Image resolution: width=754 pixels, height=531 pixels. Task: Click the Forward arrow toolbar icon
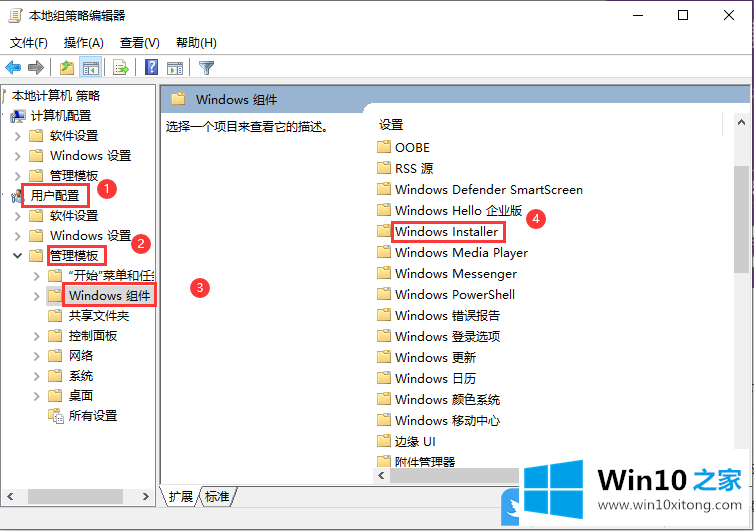click(x=36, y=67)
